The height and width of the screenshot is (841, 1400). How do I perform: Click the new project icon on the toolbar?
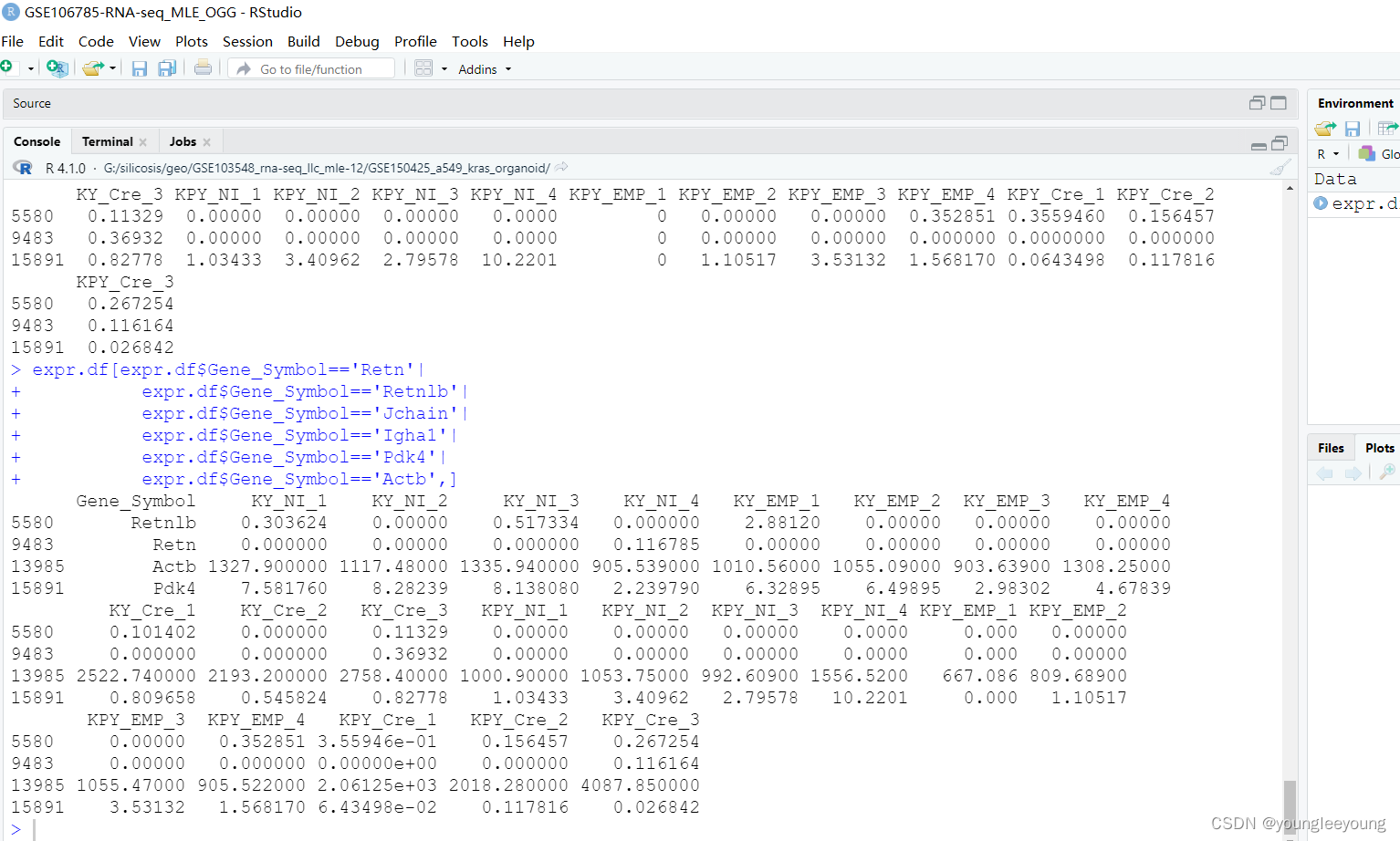57,67
